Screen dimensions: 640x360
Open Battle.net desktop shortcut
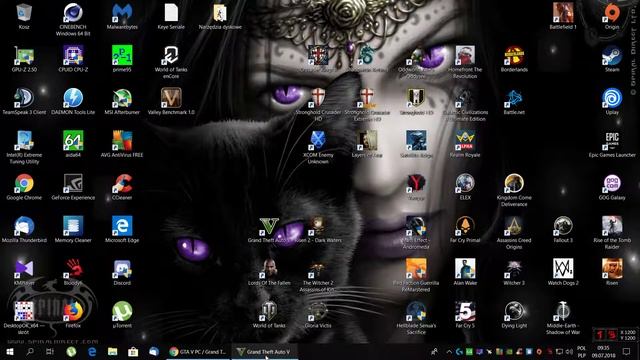514,102
